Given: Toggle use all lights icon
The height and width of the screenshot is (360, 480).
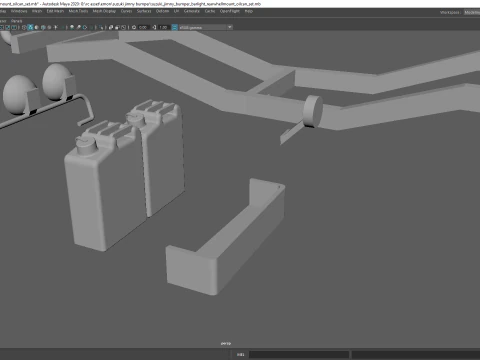Looking at the screenshot, I should point(55,27).
